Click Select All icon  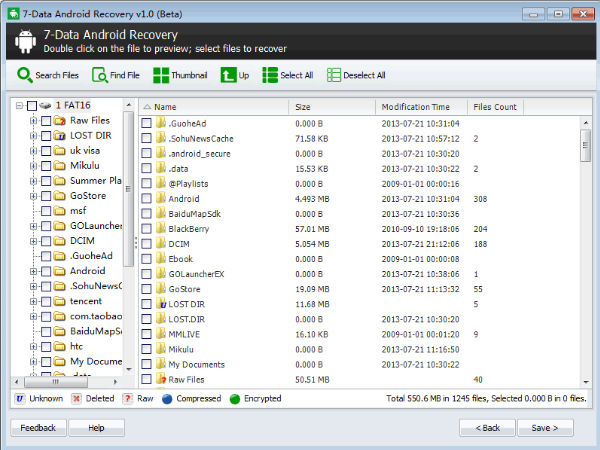(270, 75)
